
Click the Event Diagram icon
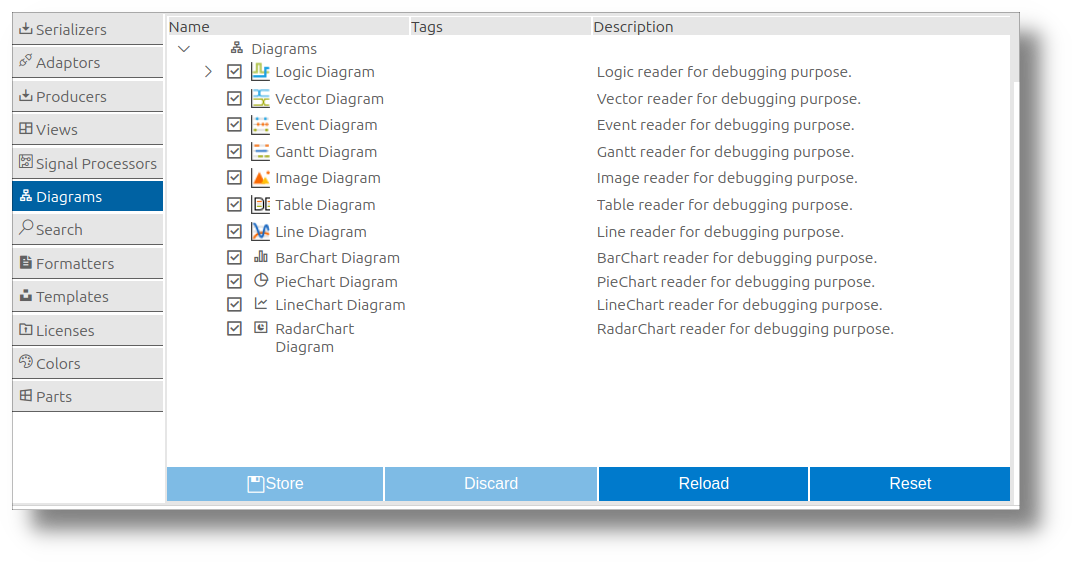(x=260, y=125)
